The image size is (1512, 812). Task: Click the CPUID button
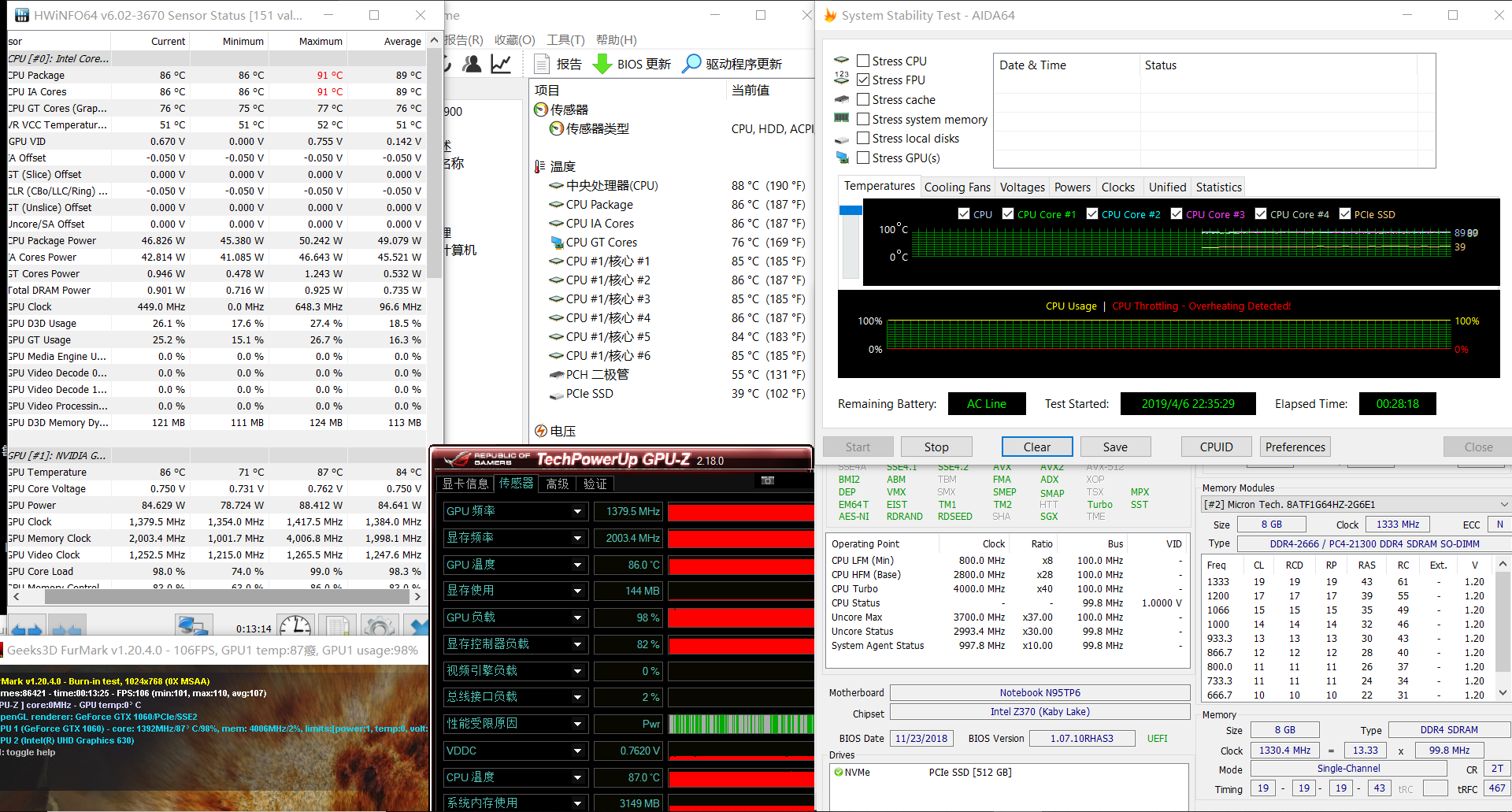coord(1216,447)
